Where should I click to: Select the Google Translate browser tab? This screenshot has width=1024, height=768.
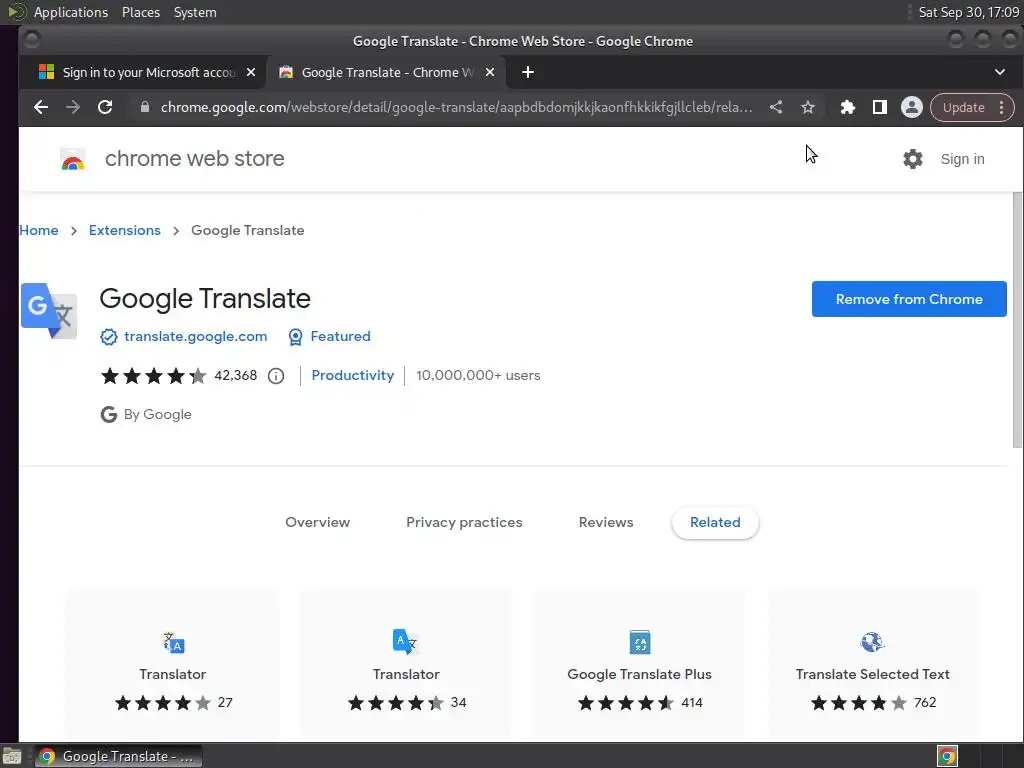coord(385,72)
